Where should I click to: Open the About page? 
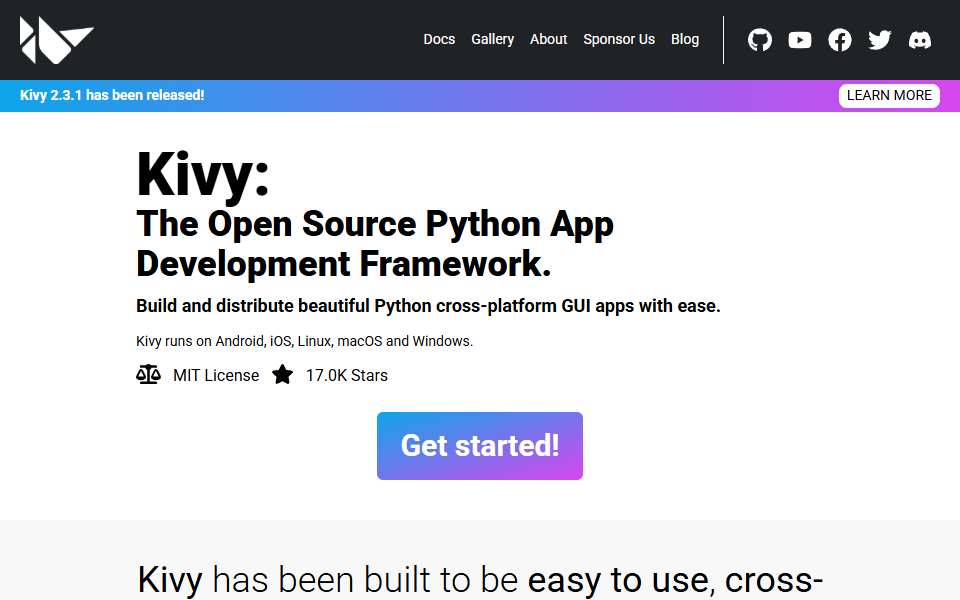coord(549,39)
